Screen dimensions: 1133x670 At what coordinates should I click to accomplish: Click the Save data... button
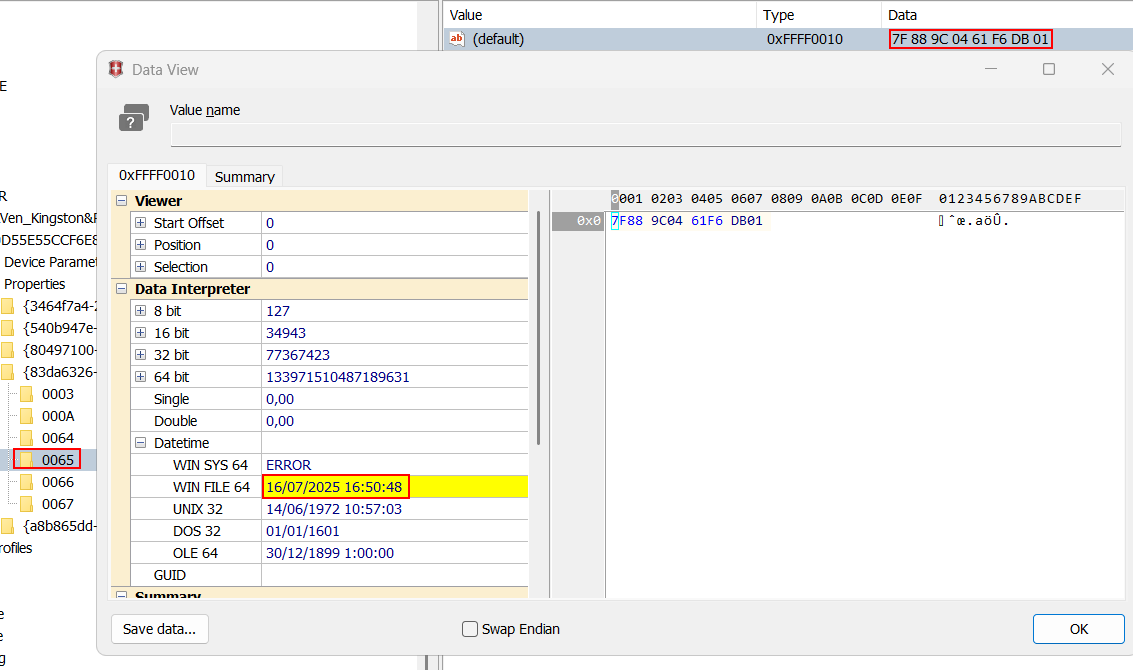tap(160, 629)
